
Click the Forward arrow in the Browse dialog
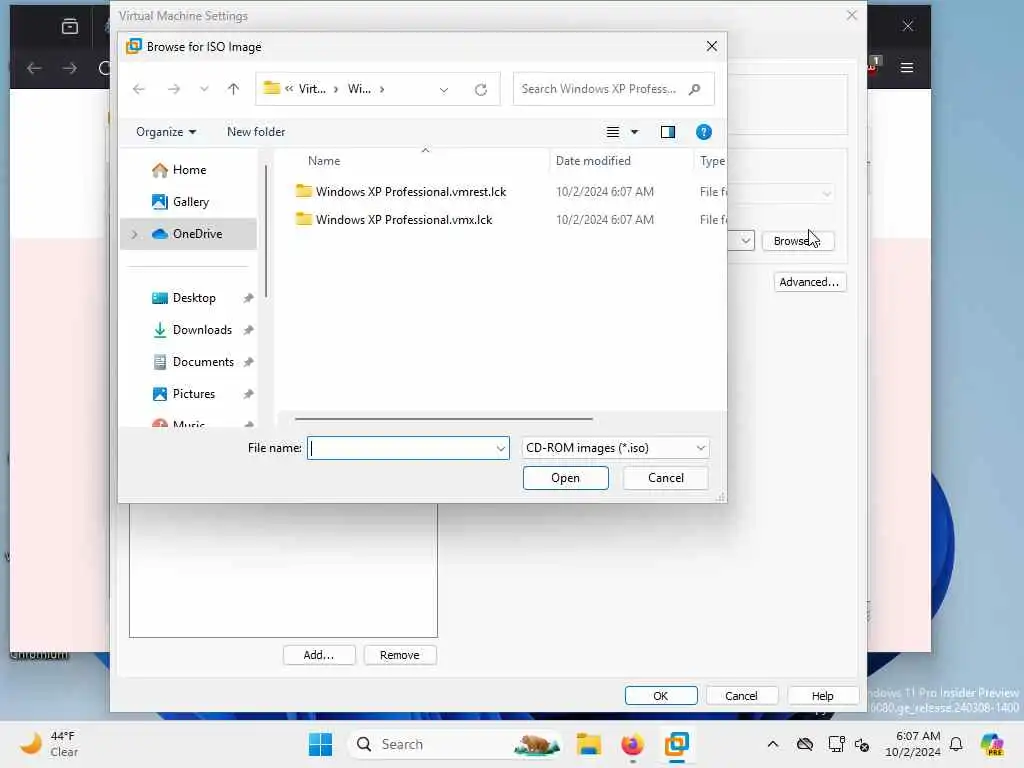click(174, 89)
